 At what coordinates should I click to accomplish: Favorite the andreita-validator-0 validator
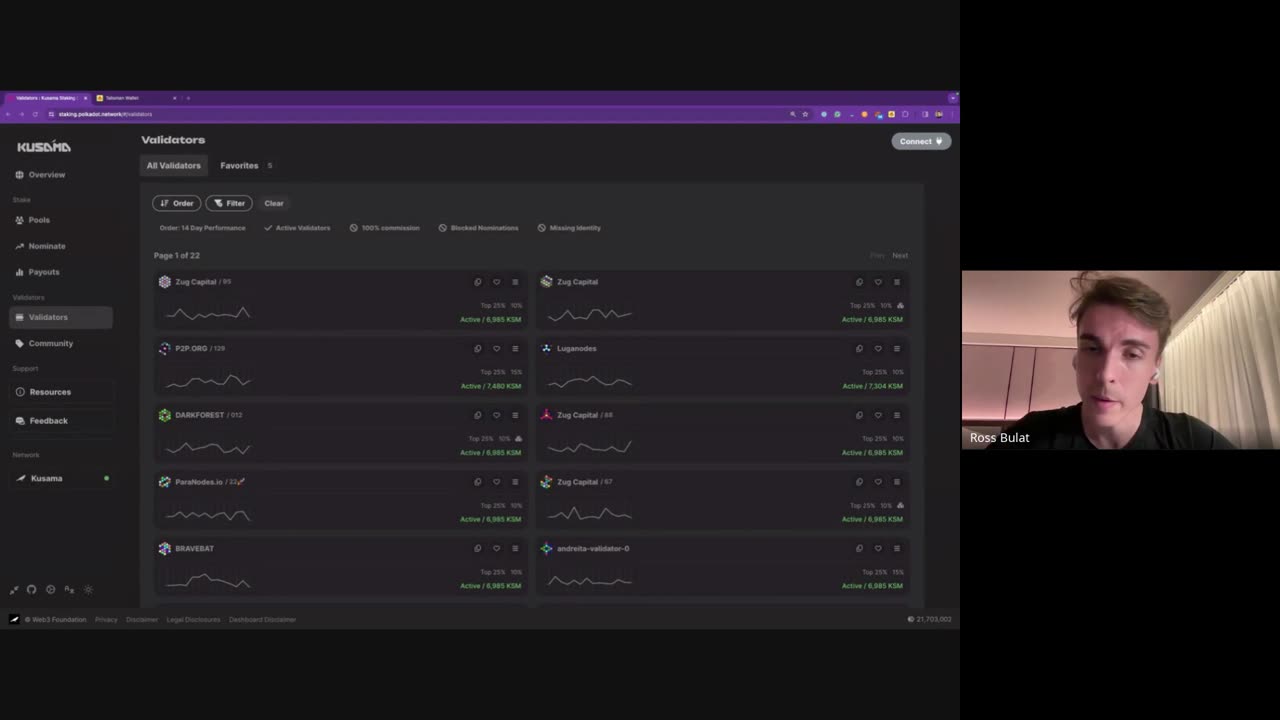[878, 548]
